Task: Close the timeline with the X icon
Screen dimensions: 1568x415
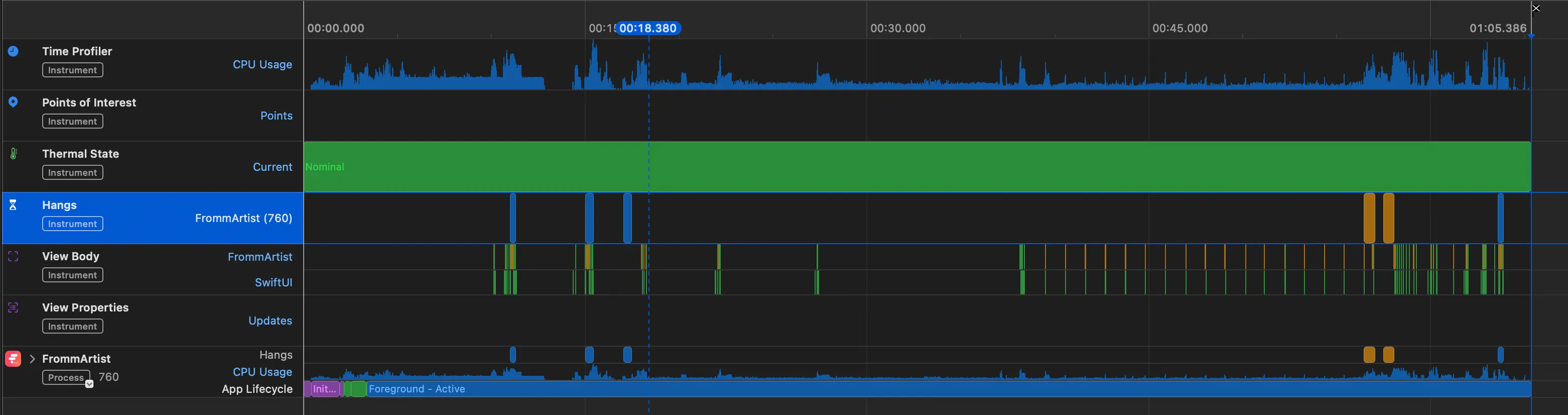Action: tap(1536, 8)
